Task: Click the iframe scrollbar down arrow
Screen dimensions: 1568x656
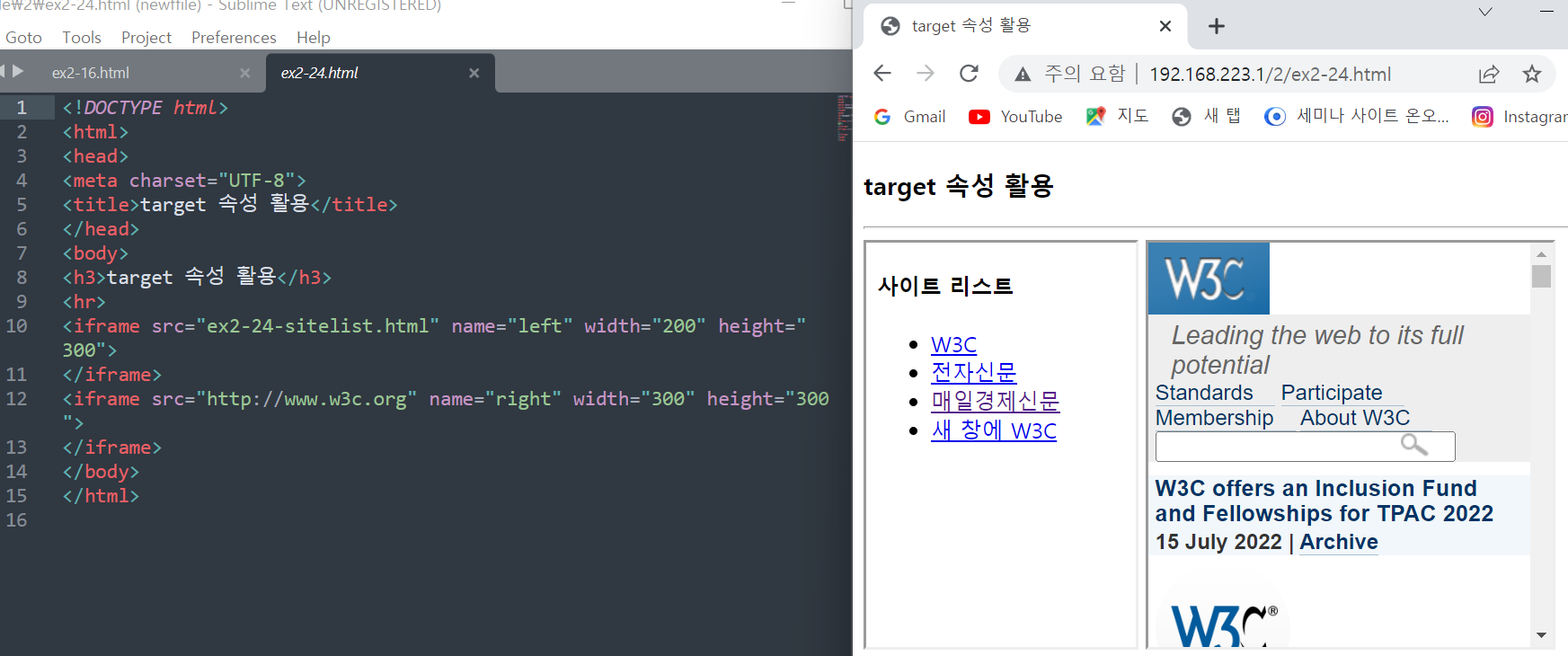Action: [1541, 635]
